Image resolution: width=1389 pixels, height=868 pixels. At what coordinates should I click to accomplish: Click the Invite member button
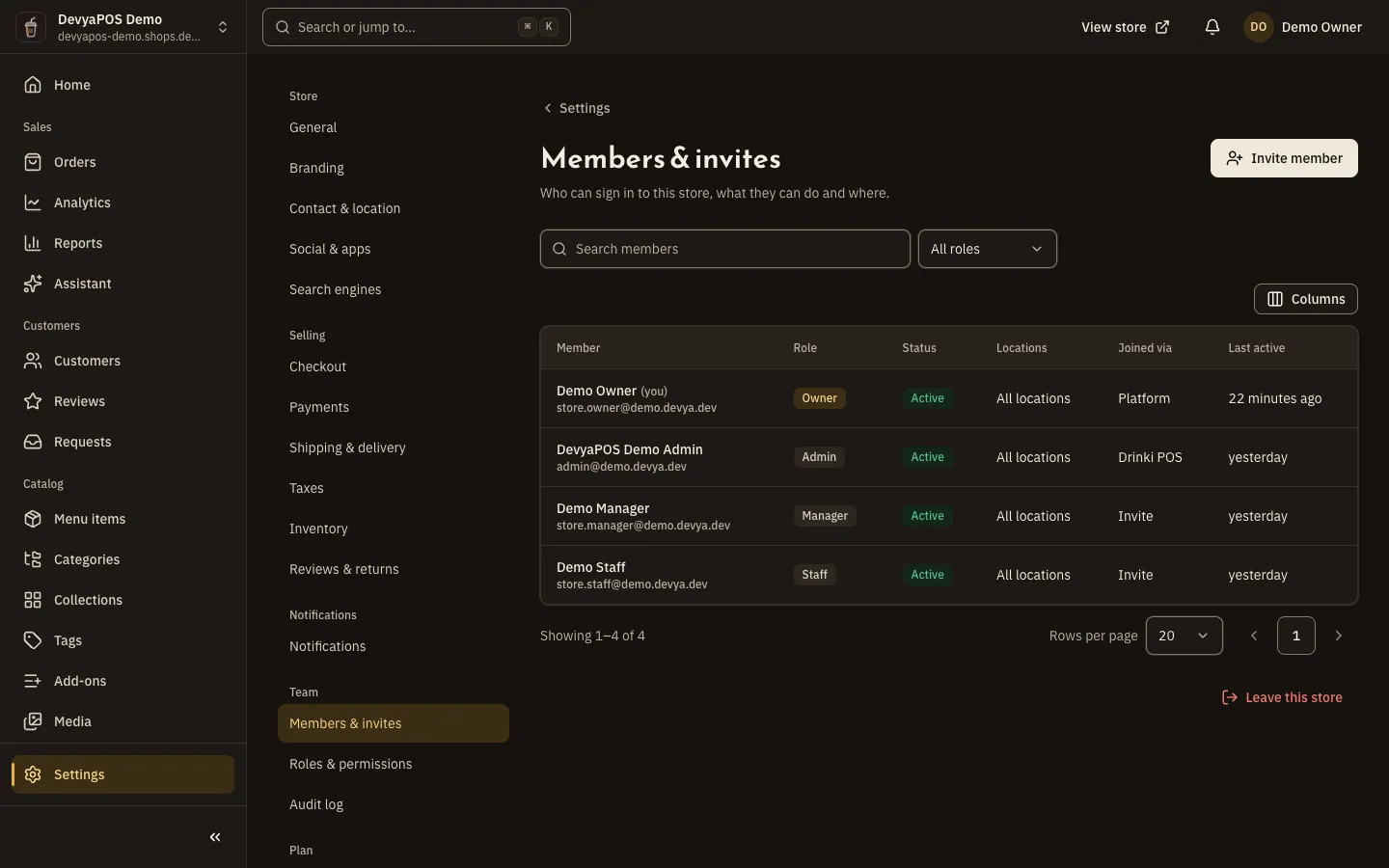pos(1284,158)
